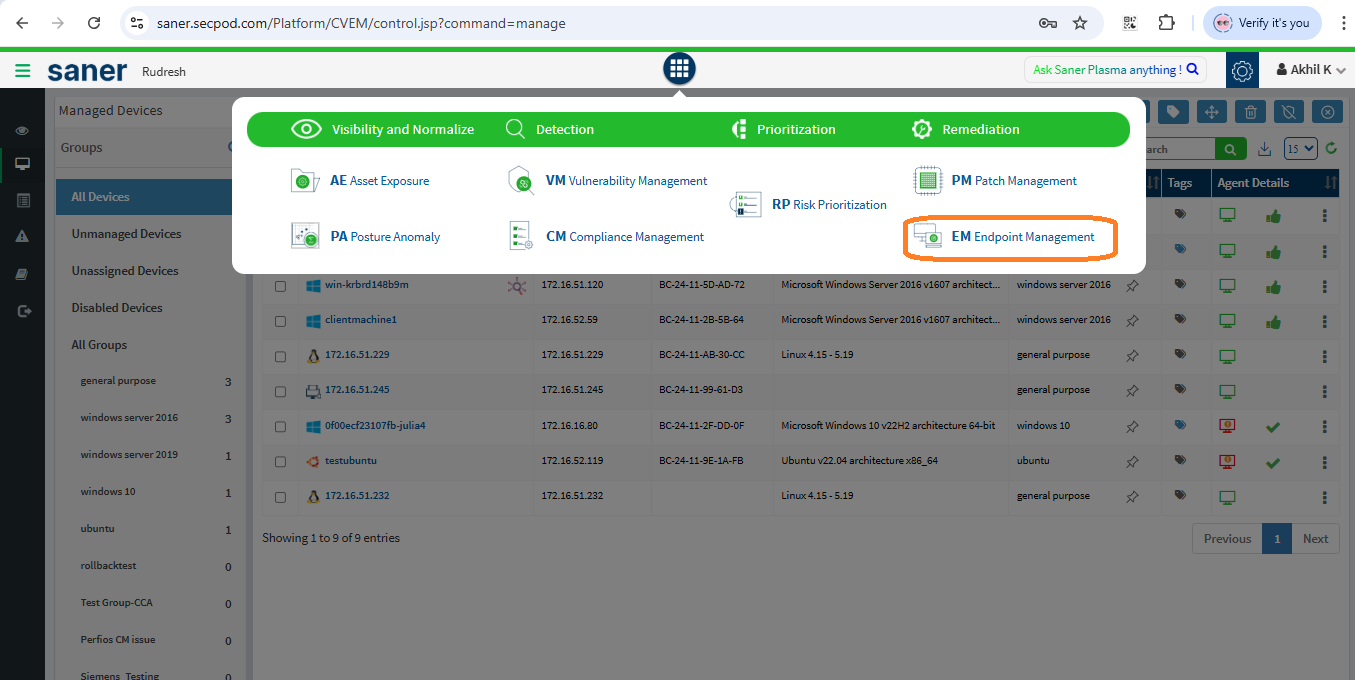
Task: Click the disabled shield toolbar button
Action: 1289,112
